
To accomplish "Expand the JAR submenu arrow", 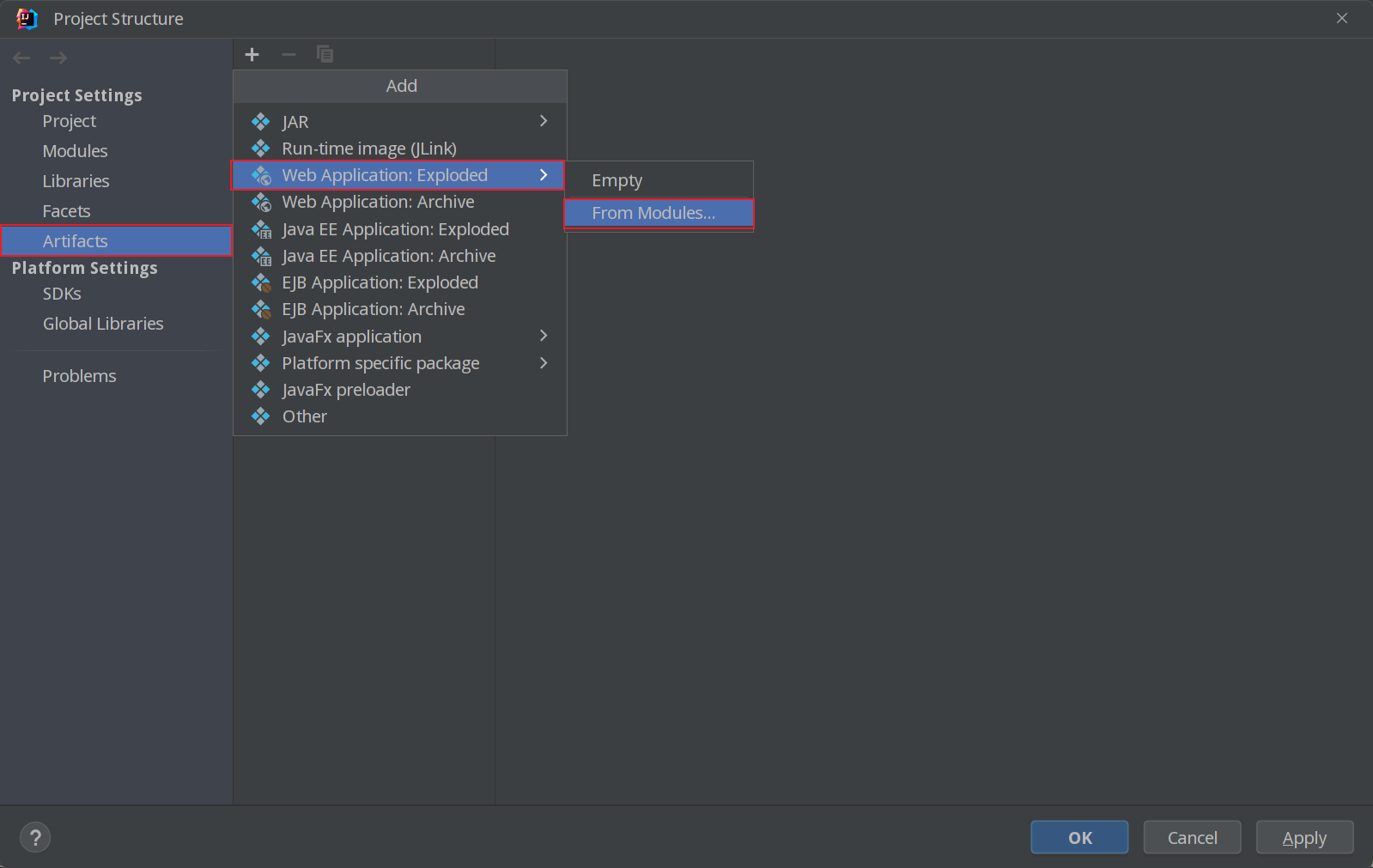I will pos(544,121).
